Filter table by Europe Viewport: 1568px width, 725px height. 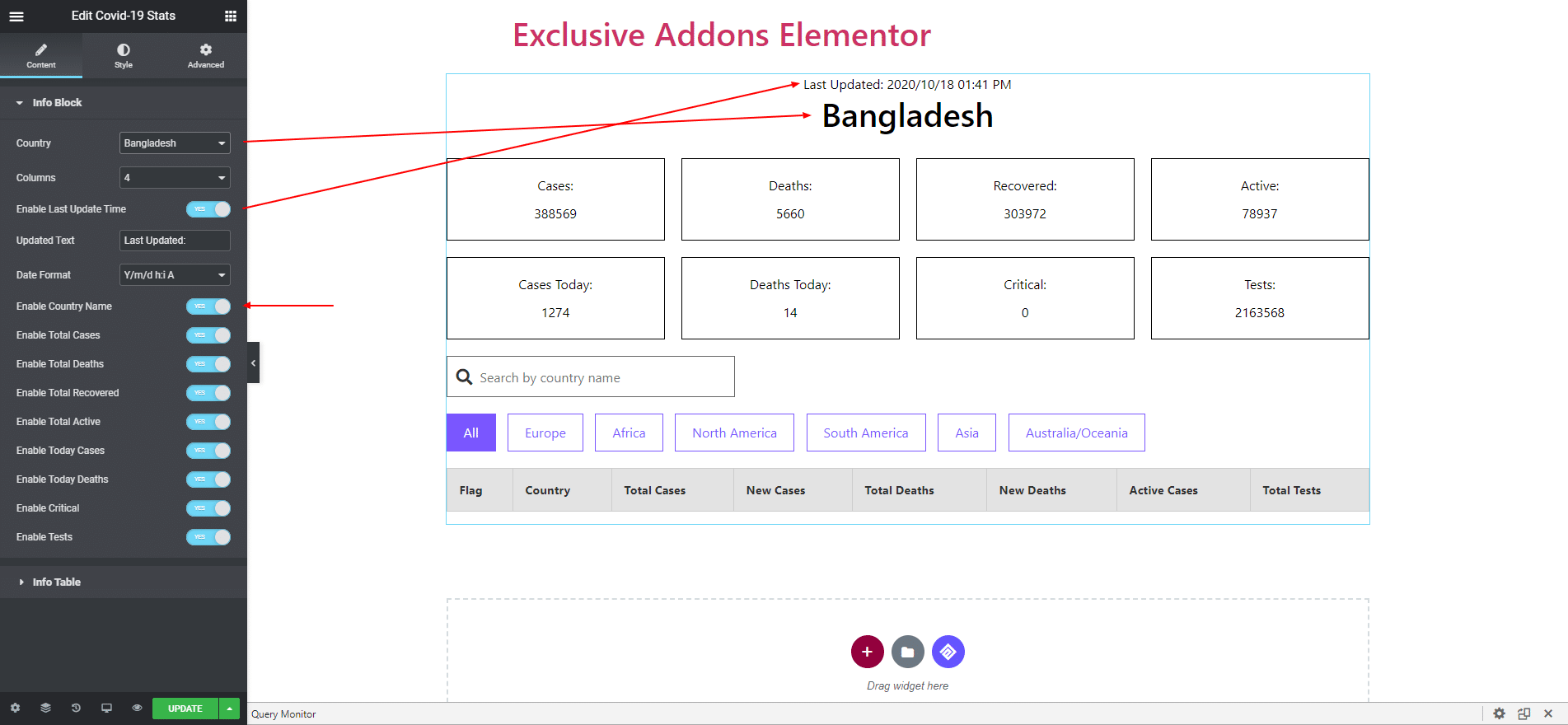point(545,433)
